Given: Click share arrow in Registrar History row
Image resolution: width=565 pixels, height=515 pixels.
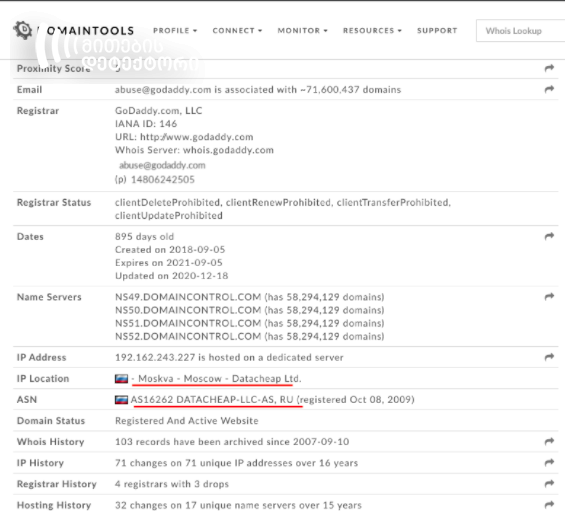Looking at the screenshot, I should (x=549, y=483).
